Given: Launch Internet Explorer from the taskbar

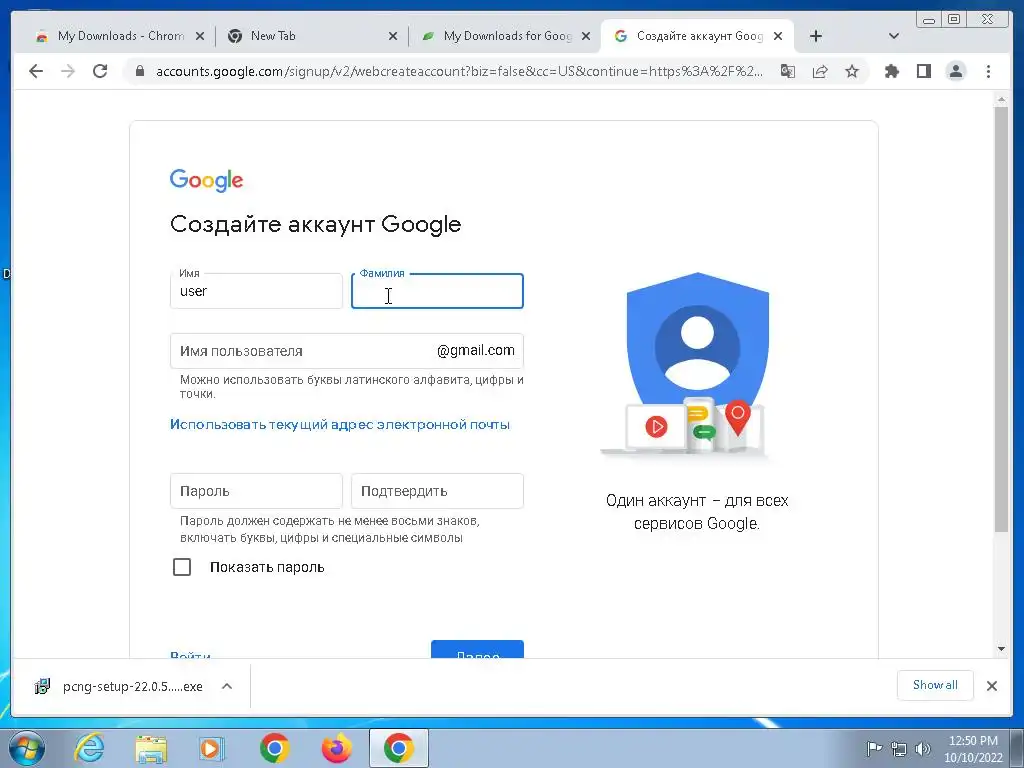Looking at the screenshot, I should coord(89,748).
